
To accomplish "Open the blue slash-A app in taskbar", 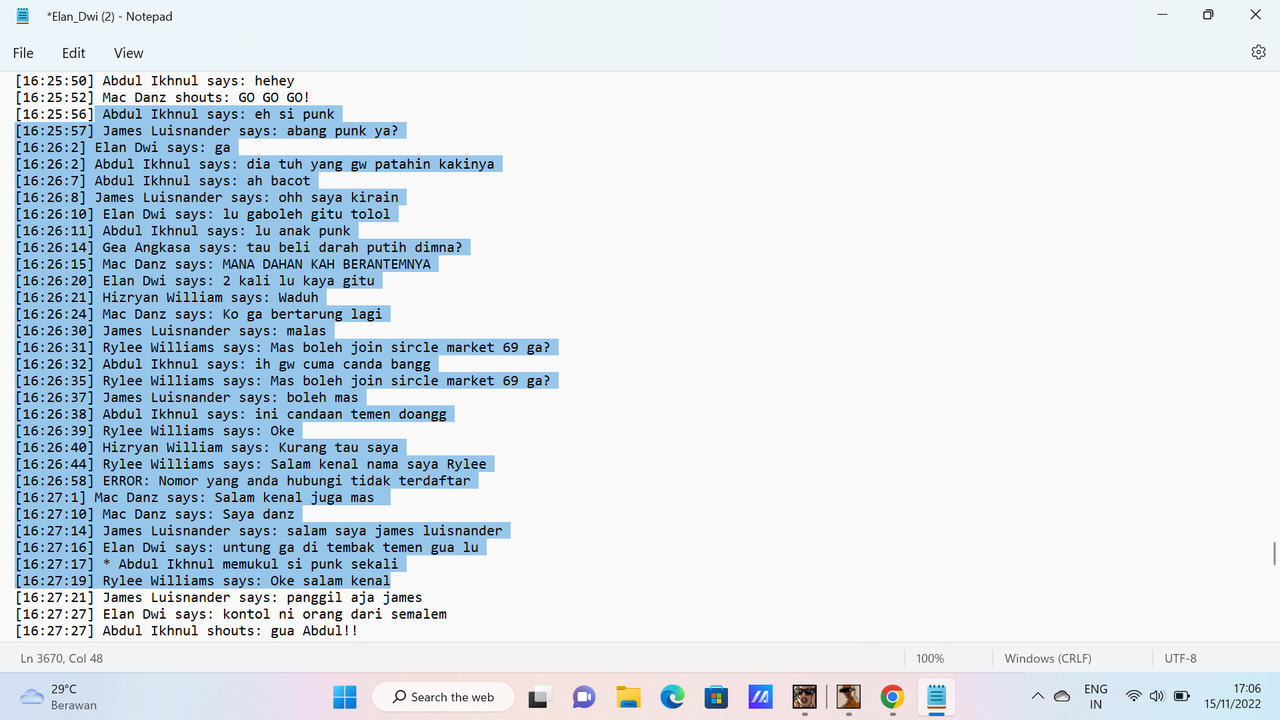I will tap(760, 697).
